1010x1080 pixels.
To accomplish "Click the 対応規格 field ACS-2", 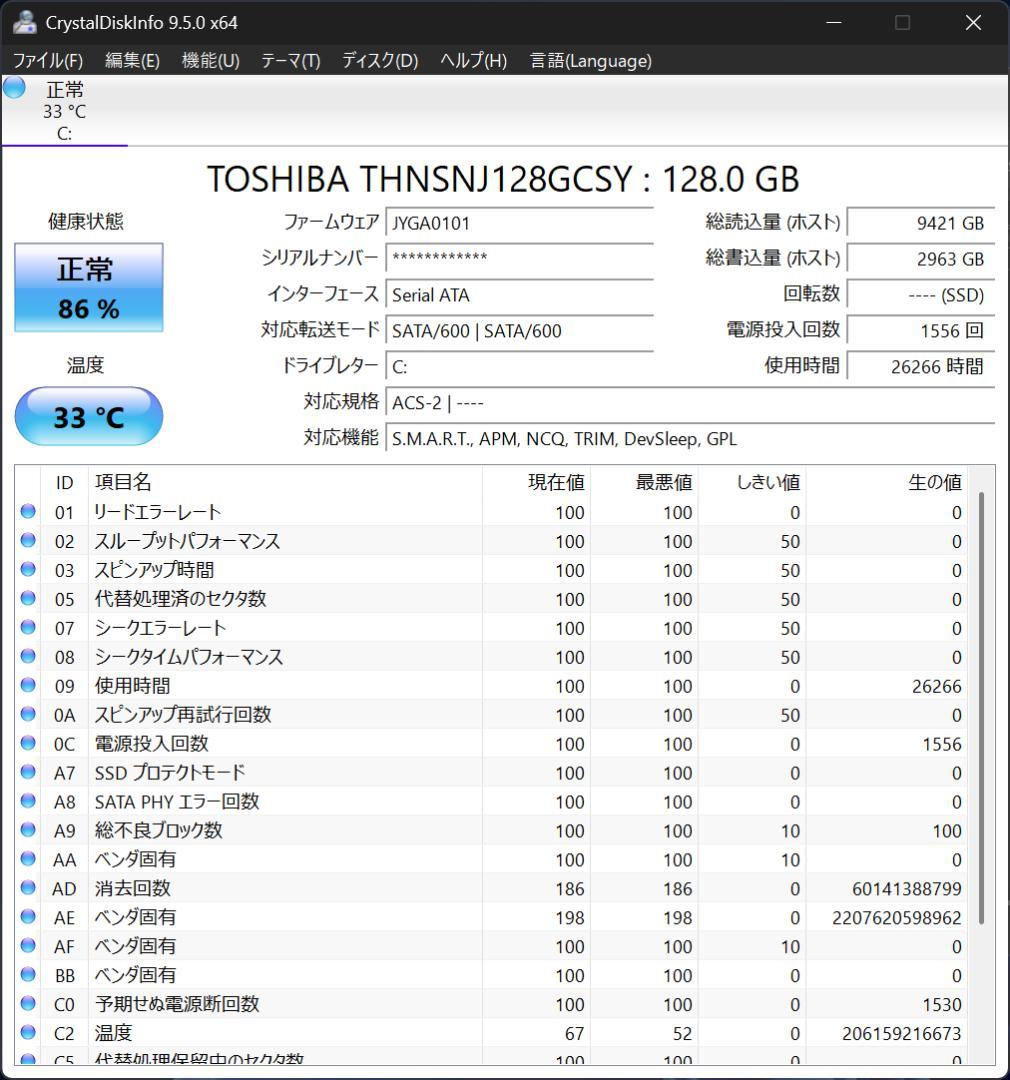I will click(690, 402).
